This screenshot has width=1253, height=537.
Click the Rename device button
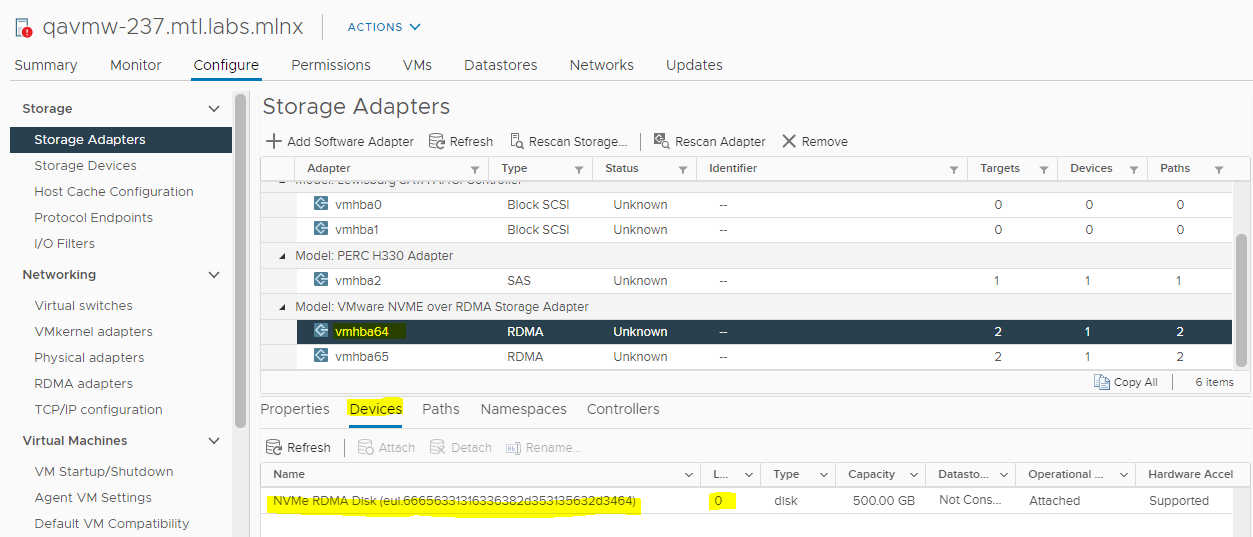[x=544, y=447]
